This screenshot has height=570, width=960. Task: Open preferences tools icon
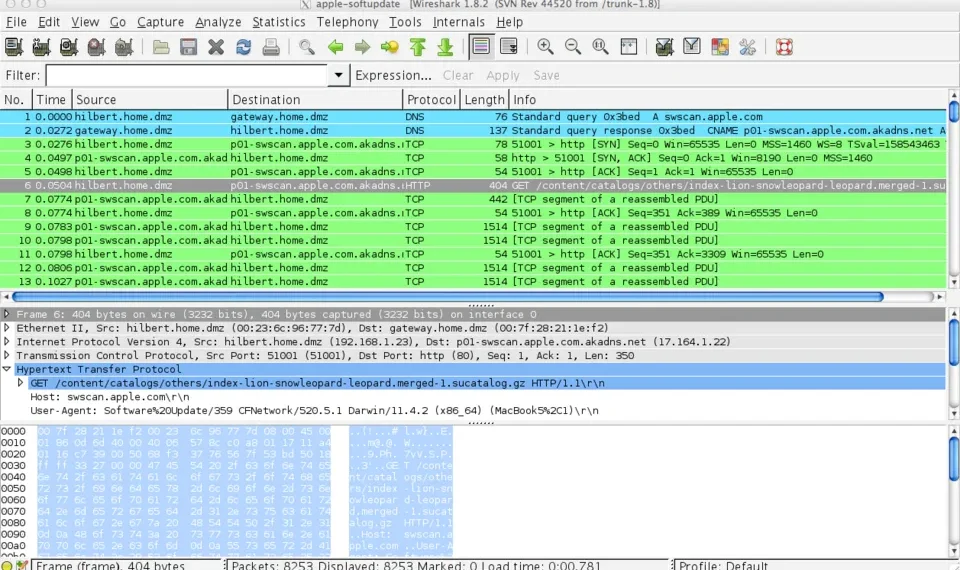(x=748, y=47)
